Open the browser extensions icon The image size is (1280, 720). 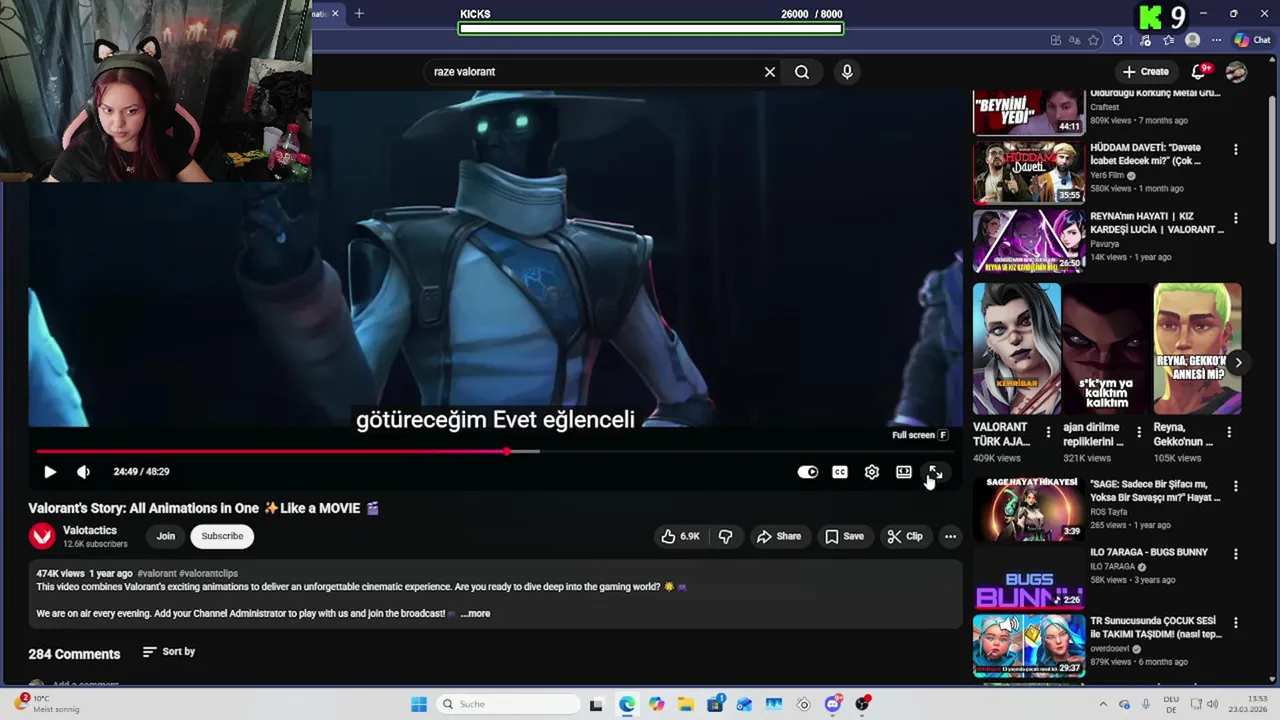pos(1118,40)
